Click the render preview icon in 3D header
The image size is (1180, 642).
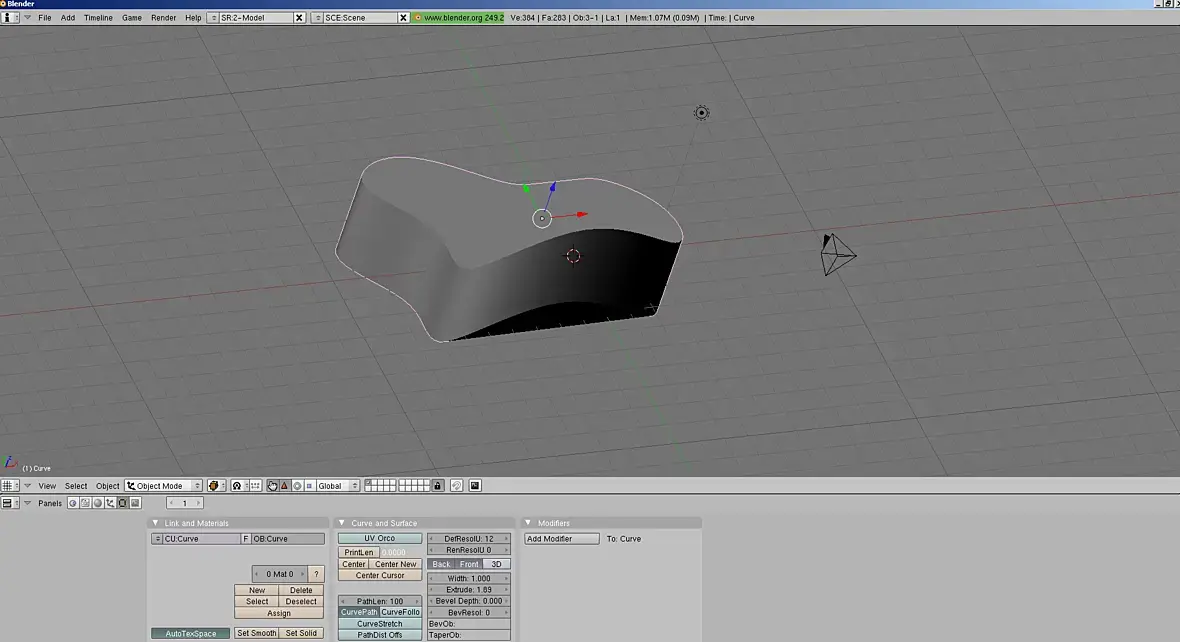[475, 486]
